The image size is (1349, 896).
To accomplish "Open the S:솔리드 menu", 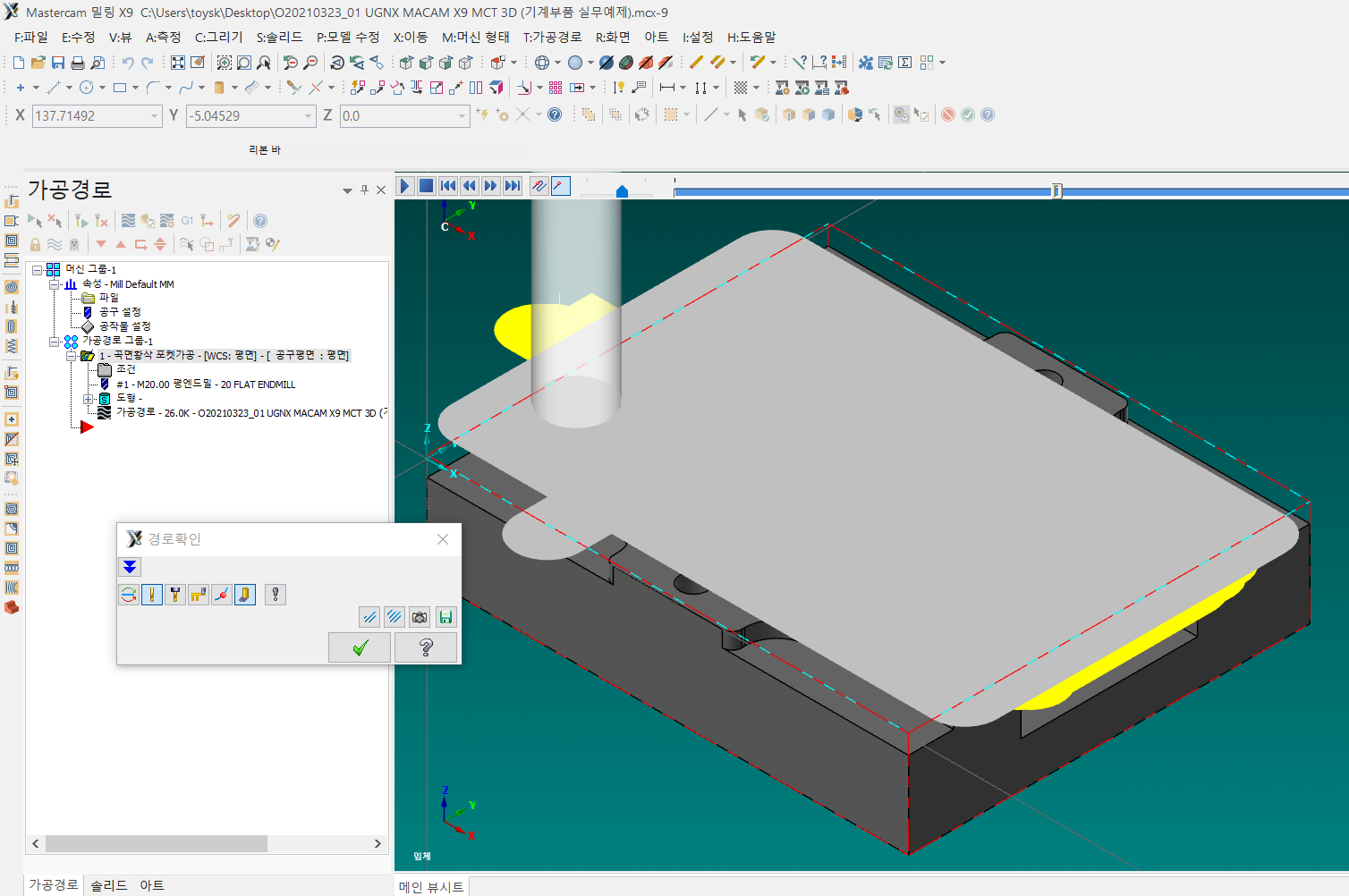I will click(280, 38).
